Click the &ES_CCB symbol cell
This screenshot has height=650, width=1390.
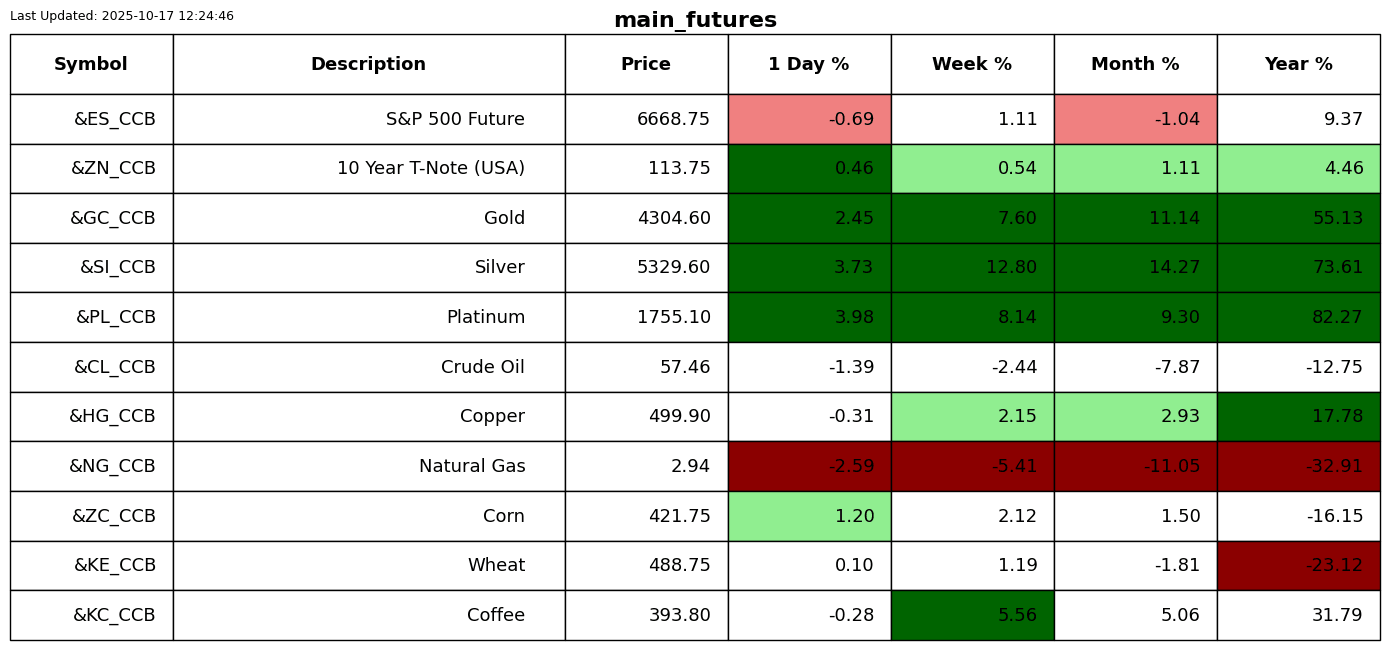pos(115,119)
